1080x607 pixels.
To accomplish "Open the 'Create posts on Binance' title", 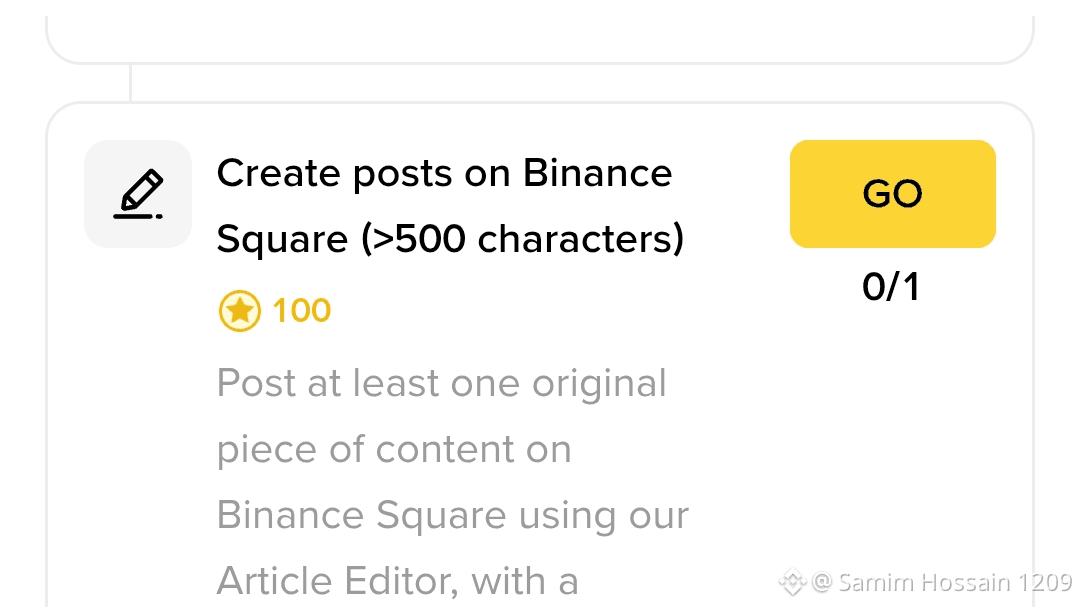I will tap(444, 174).
